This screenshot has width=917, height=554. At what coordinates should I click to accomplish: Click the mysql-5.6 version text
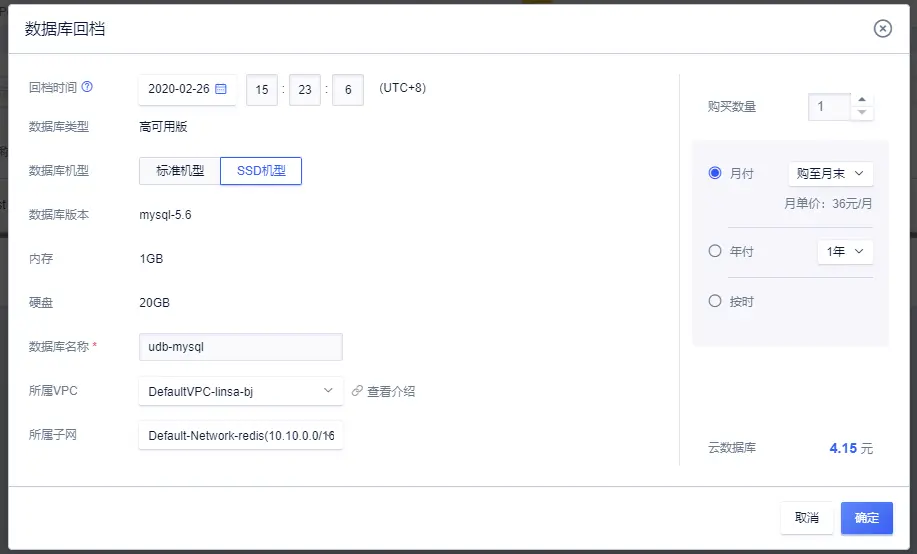click(165, 215)
